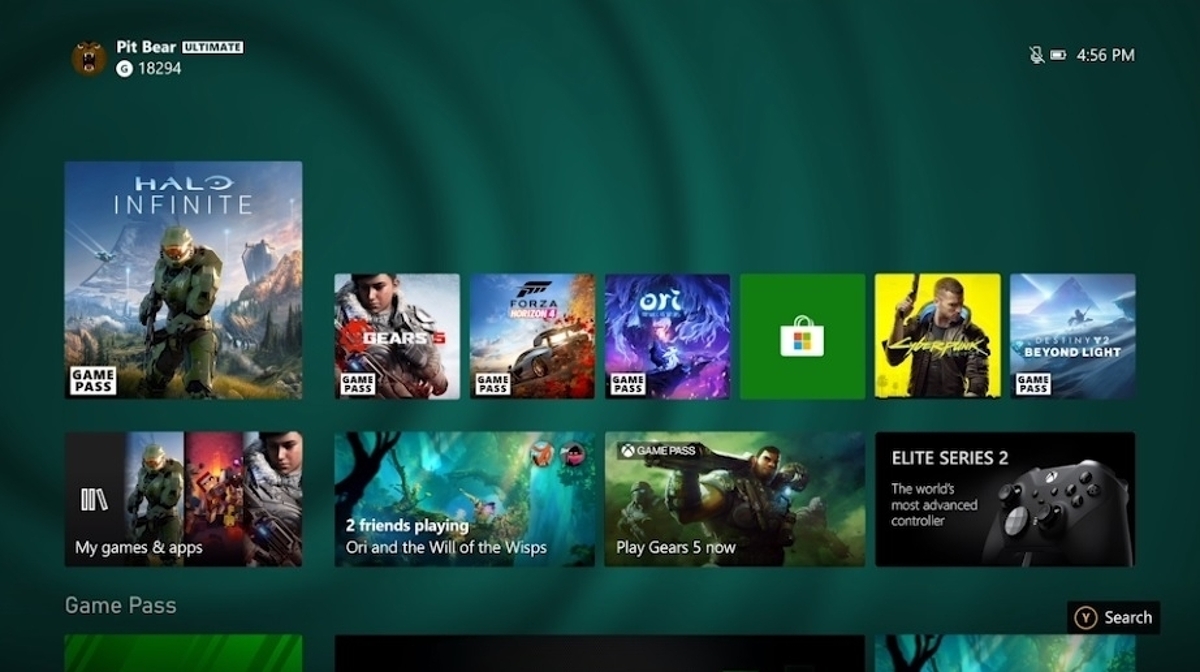Click Game Pass badge on Ori tile

628,384
